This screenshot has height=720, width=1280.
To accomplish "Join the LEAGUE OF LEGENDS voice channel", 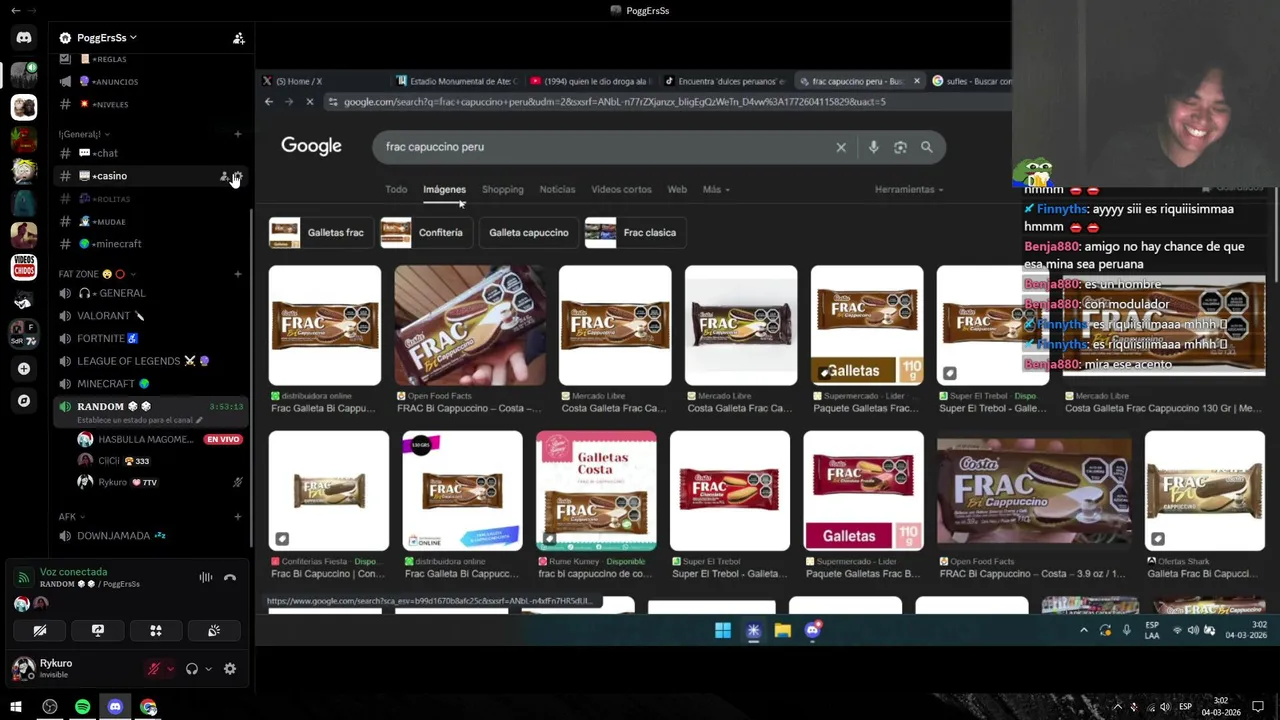I will (152, 361).
